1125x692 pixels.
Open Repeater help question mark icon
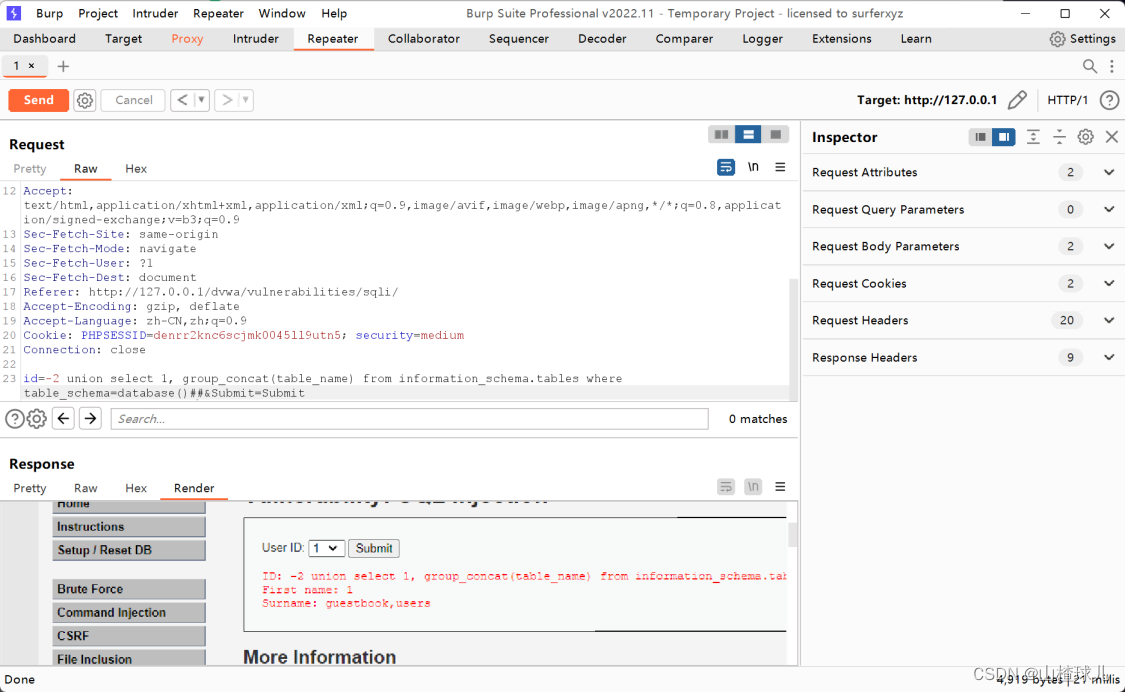click(x=1109, y=100)
